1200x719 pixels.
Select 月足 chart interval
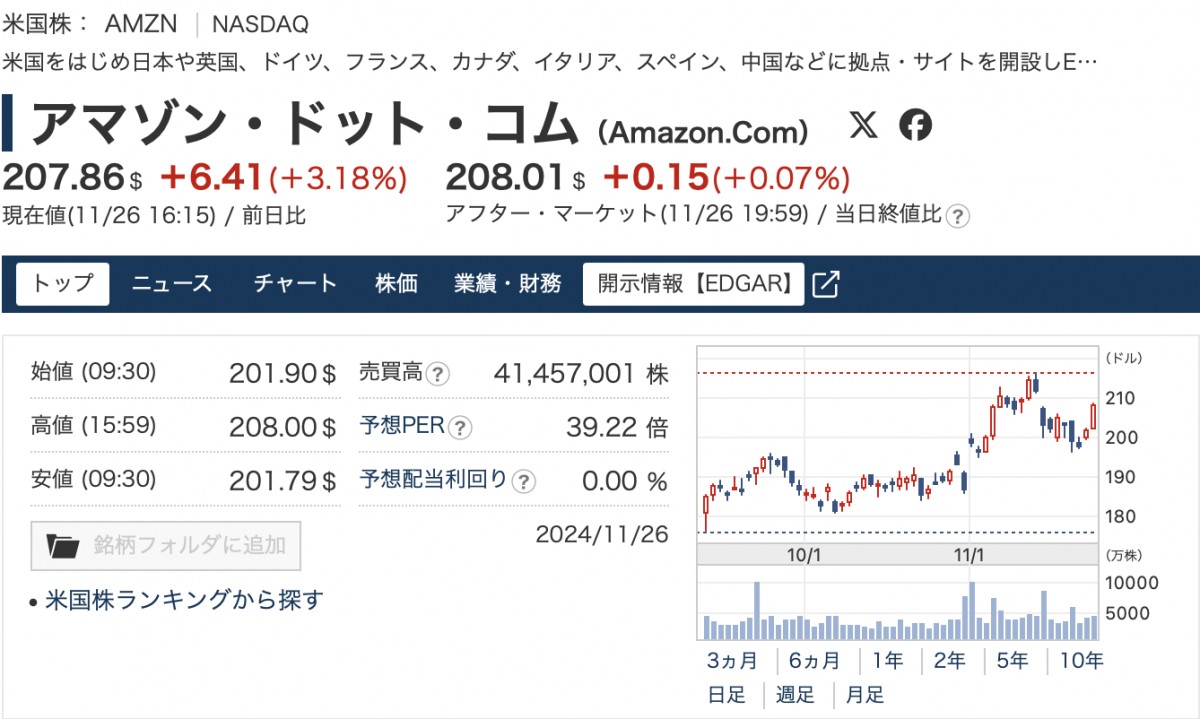pyautogui.click(x=864, y=695)
